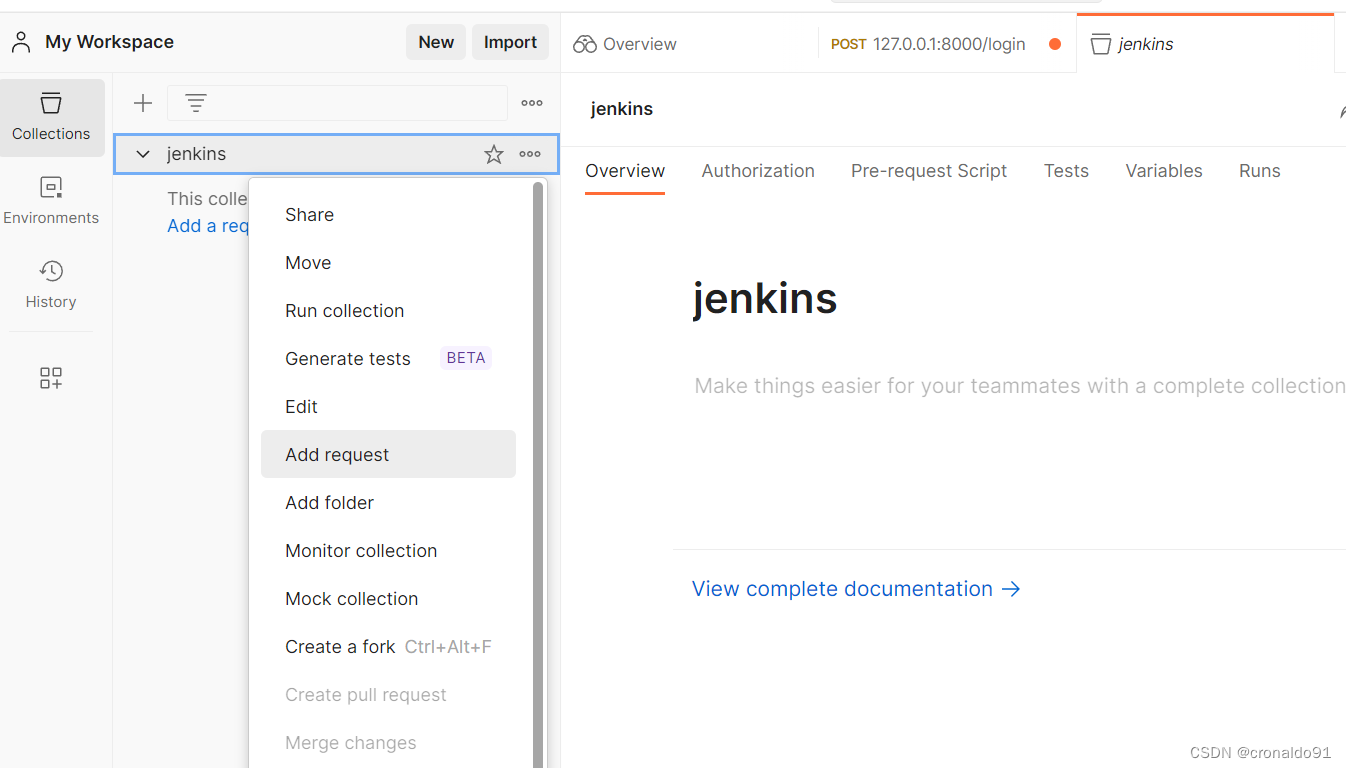Screen dimensions: 1346x768
Task: Click View complete documentation link
Action: click(x=856, y=589)
